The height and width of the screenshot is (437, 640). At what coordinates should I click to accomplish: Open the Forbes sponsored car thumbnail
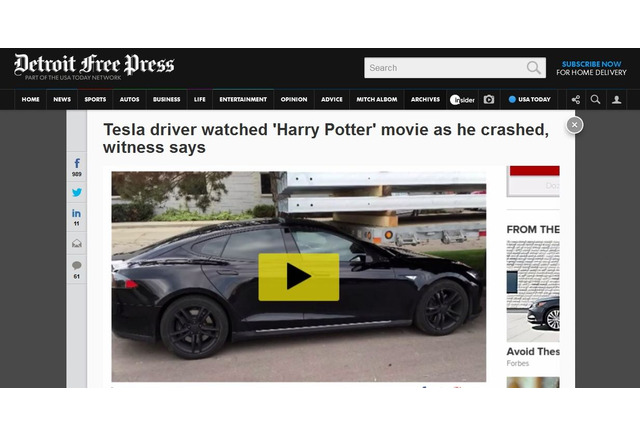click(x=533, y=291)
